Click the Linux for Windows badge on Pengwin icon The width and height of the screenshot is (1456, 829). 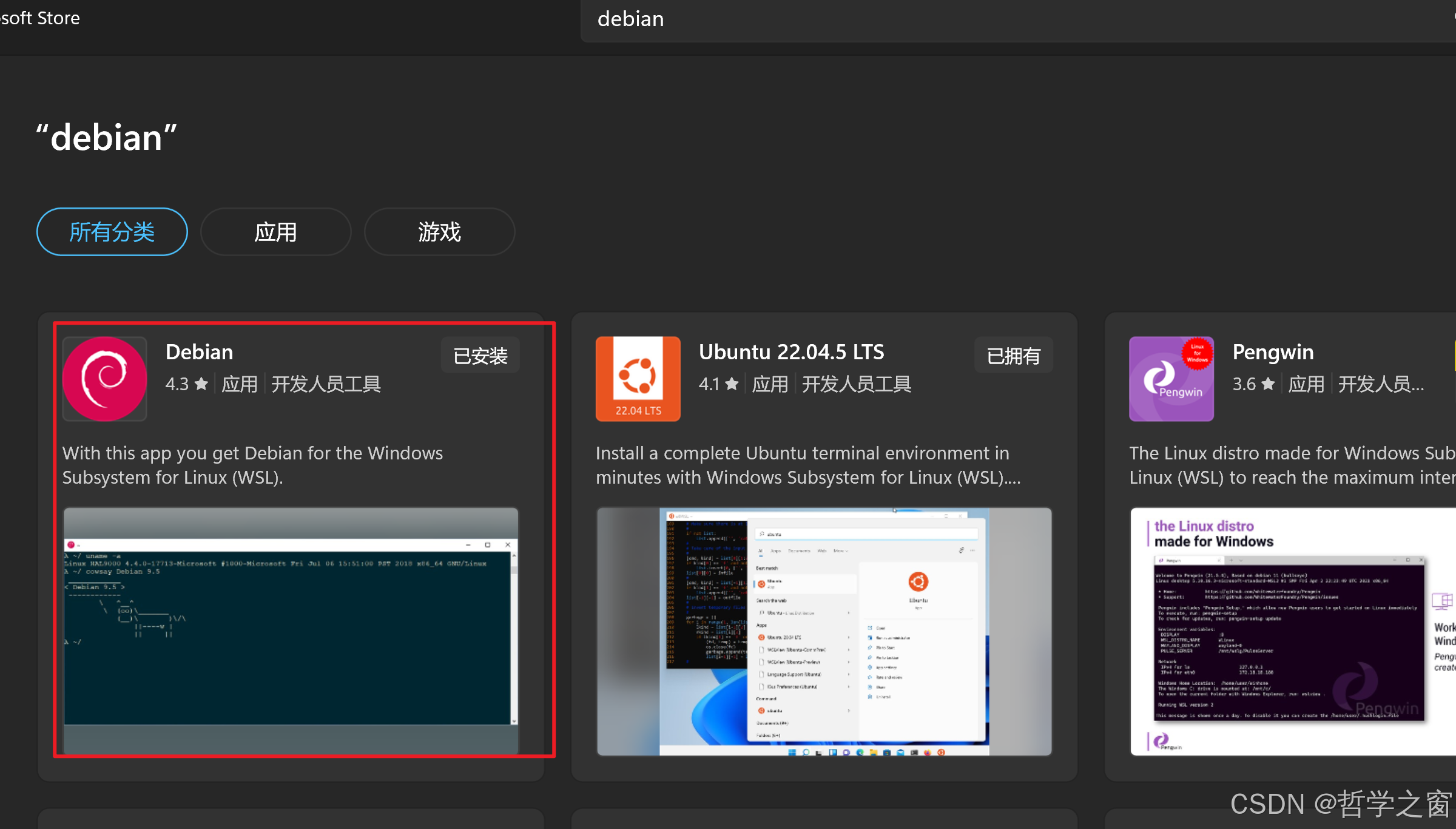[x=1197, y=355]
